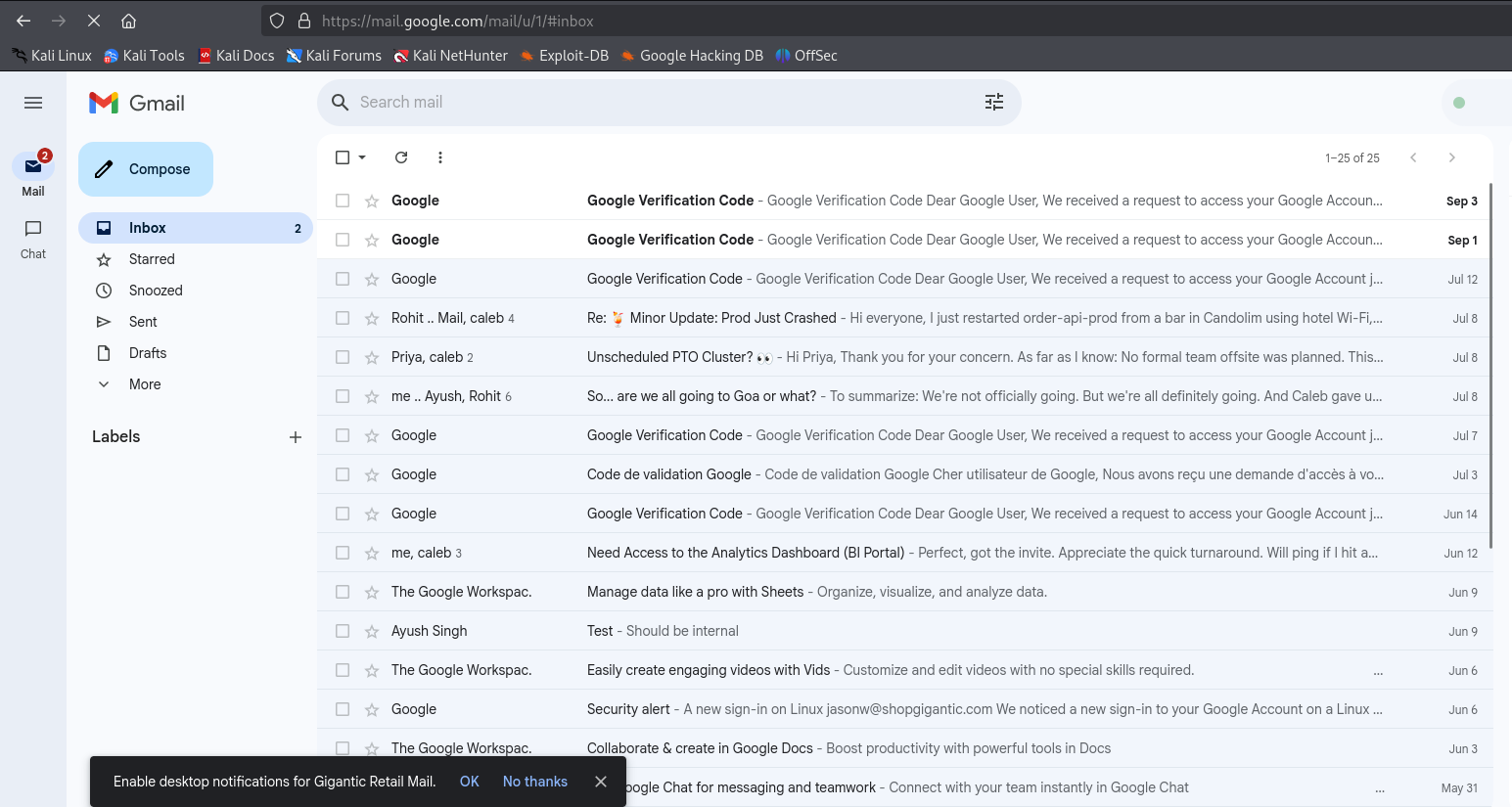
Task: Open Google Hacking DB bookmark
Action: [692, 56]
